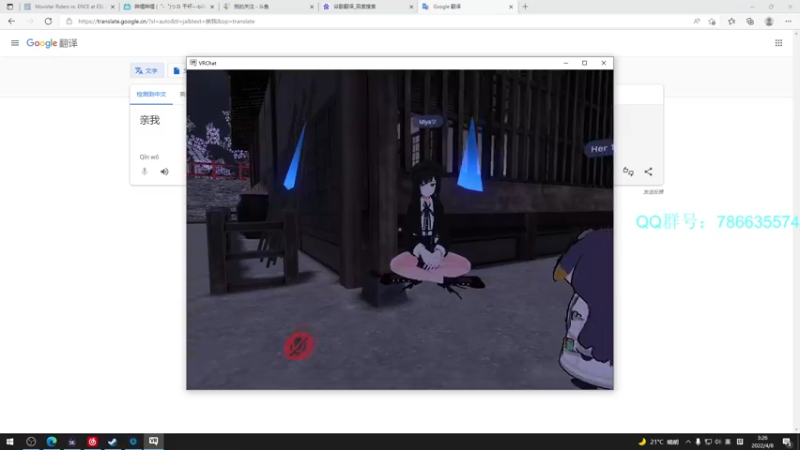This screenshot has width=800, height=450.
Task: Open the Windows Start menu
Action: [10, 441]
